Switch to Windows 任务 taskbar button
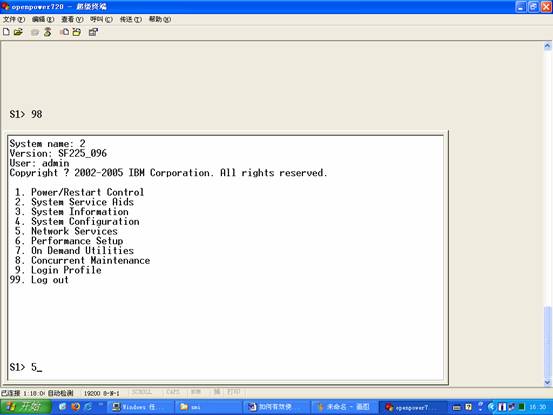This screenshot has width=553, height=415. tap(139, 407)
